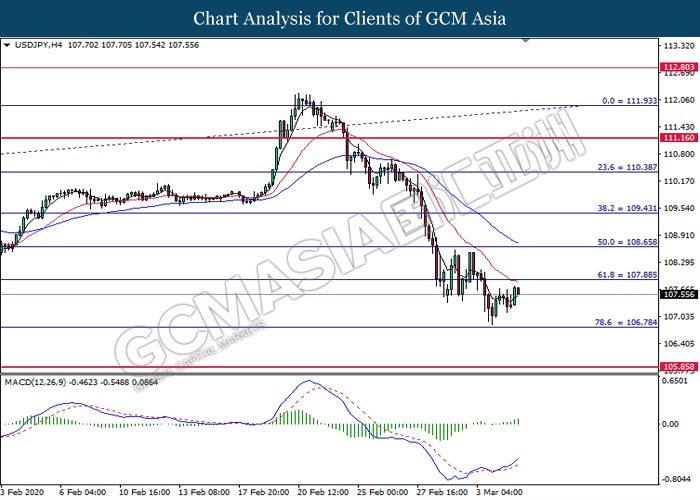The image size is (700, 500).
Task: Click the 111.430 price scale value
Action: point(679,127)
